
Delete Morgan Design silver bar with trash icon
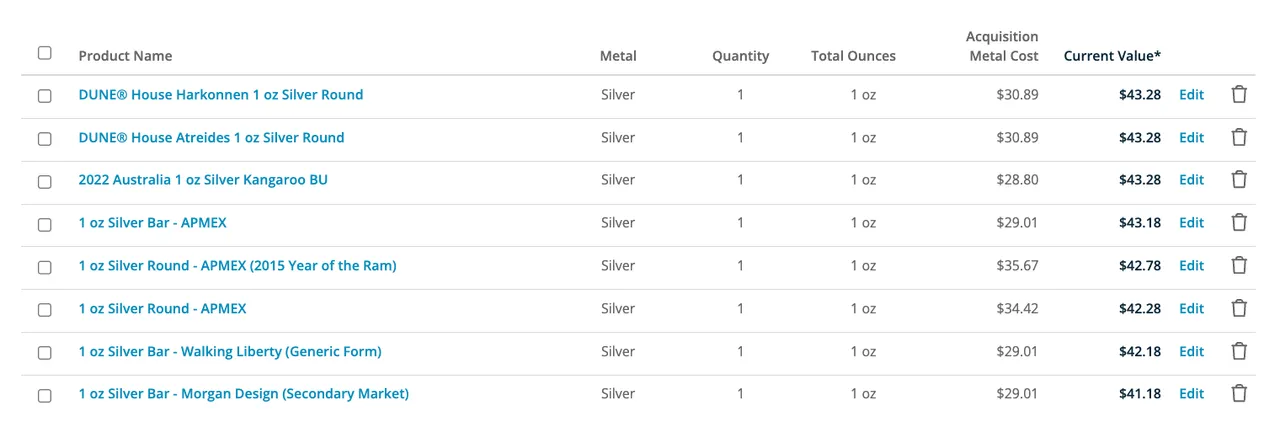pos(1239,394)
